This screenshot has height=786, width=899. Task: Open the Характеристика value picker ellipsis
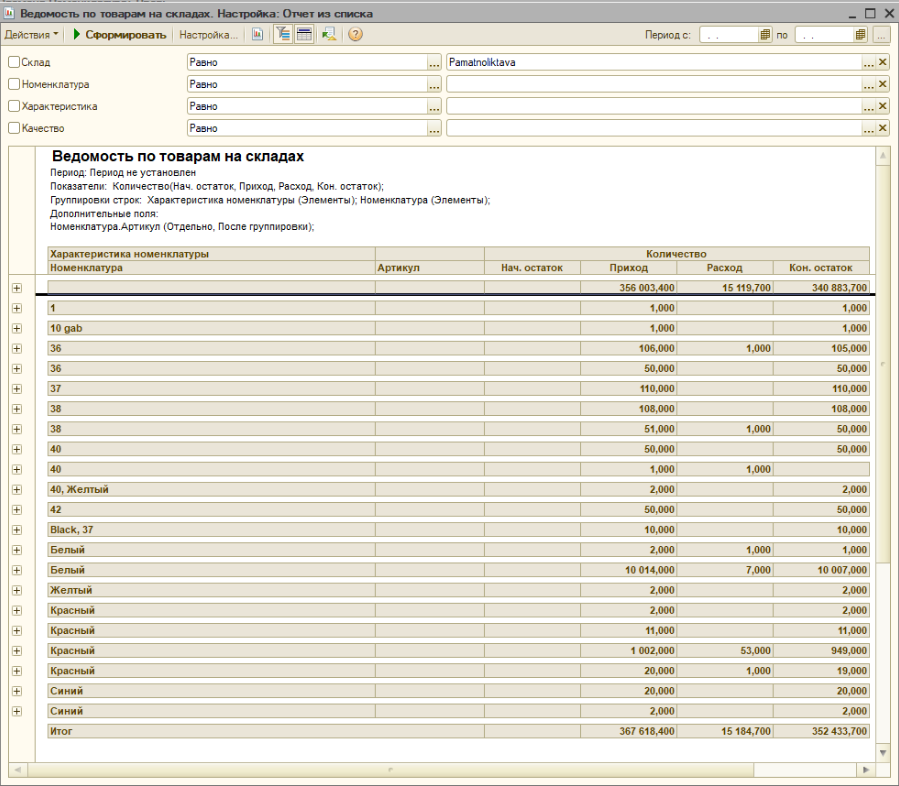point(869,107)
